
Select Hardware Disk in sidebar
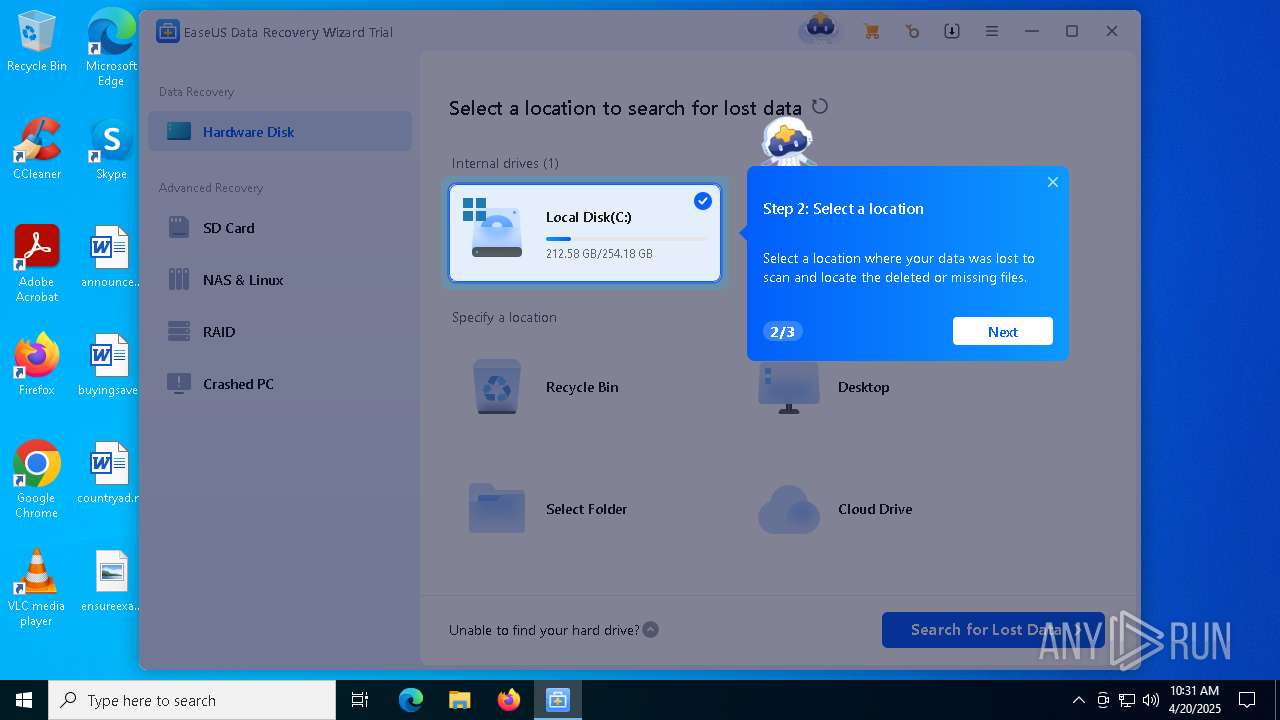point(280,131)
